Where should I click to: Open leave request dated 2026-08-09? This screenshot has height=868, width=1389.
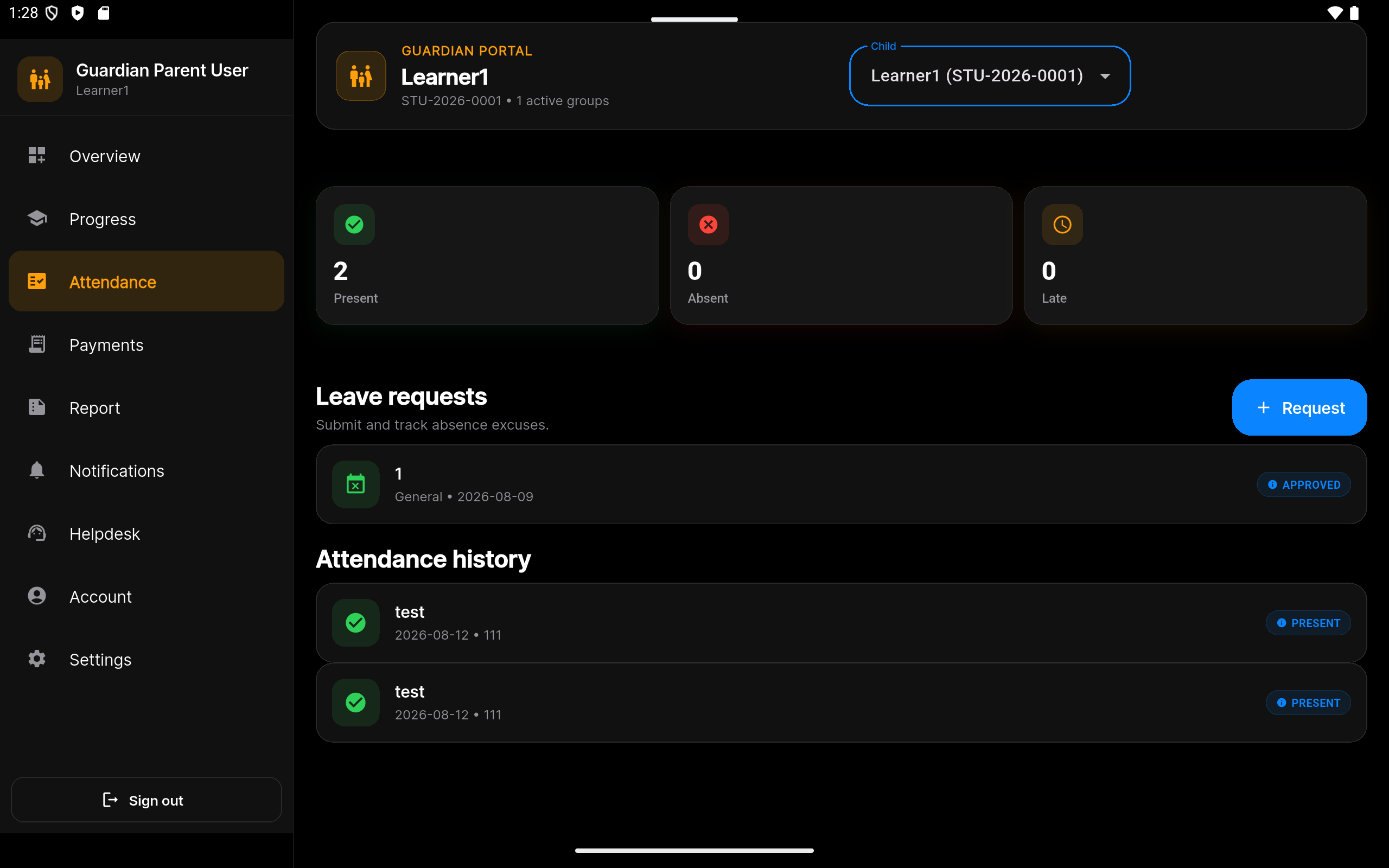point(841,484)
